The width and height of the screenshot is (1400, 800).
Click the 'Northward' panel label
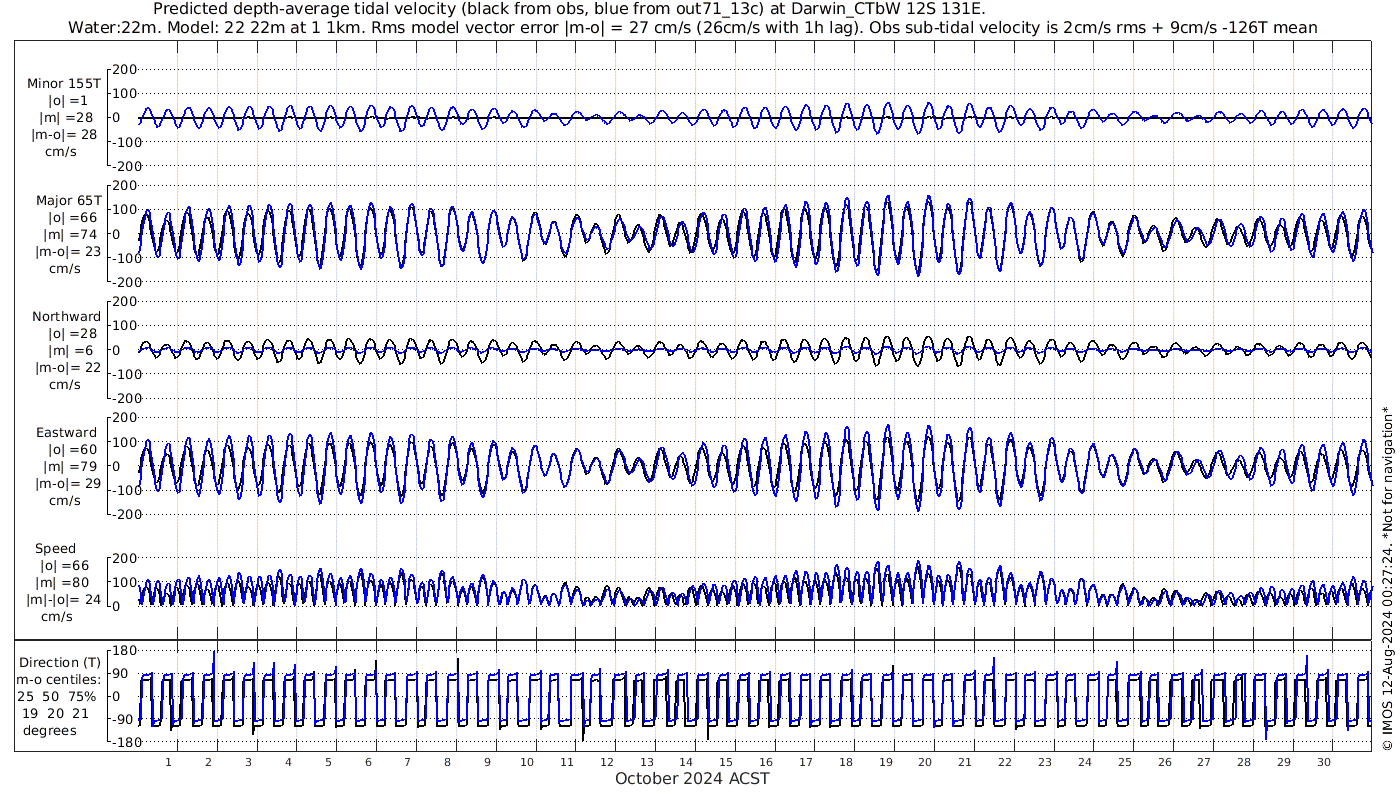pyautogui.click(x=66, y=317)
